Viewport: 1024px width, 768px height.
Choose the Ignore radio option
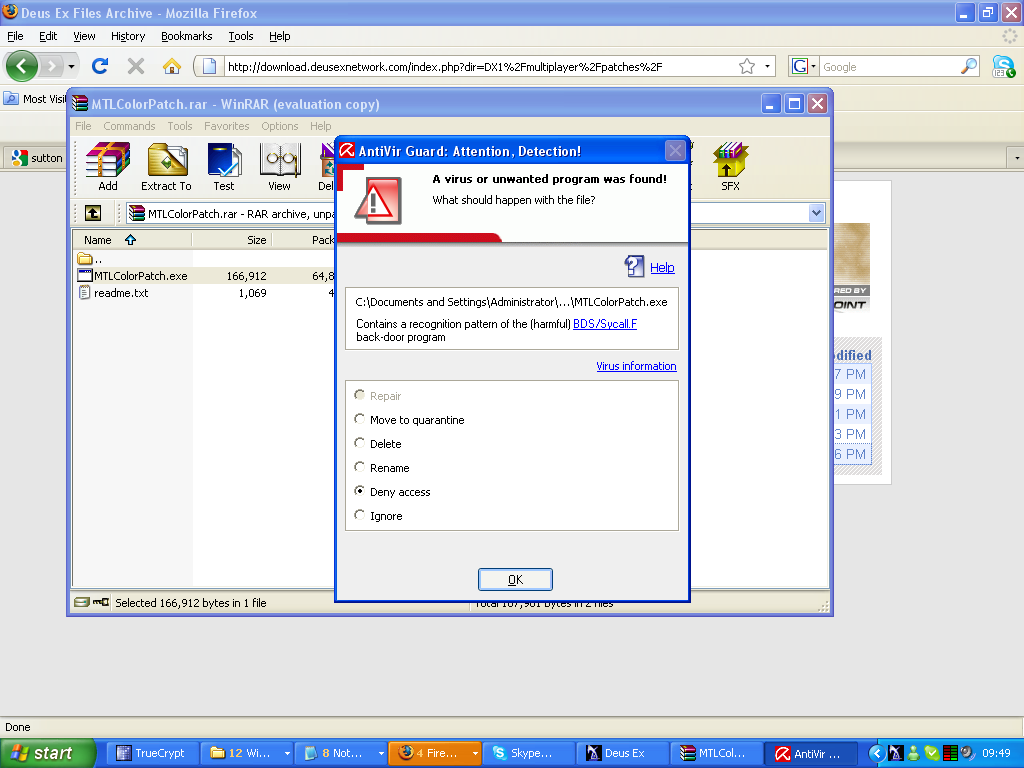coord(360,515)
